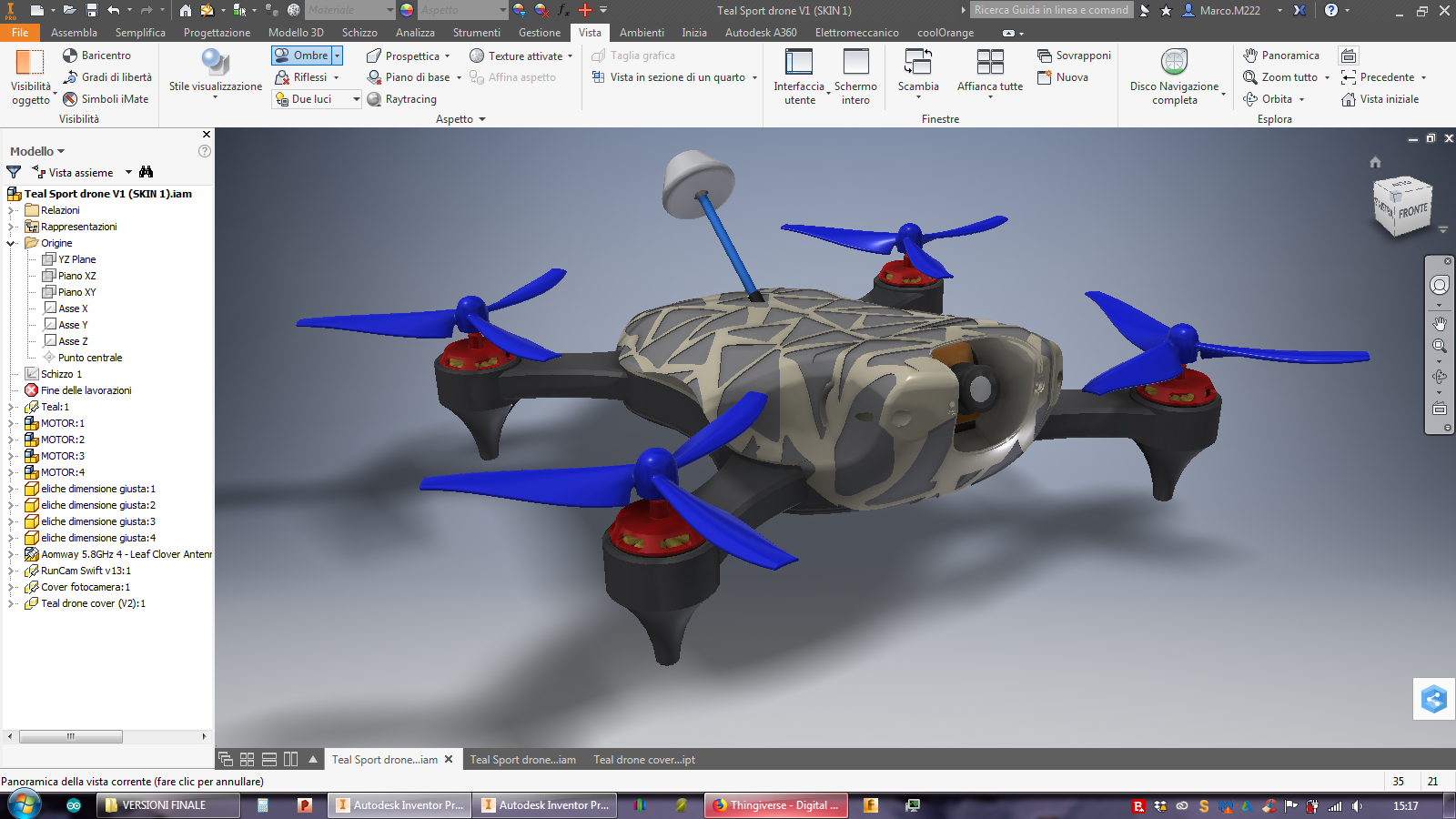The height and width of the screenshot is (819, 1456).
Task: Click the Interfaccia utente icon
Action: 799,62
